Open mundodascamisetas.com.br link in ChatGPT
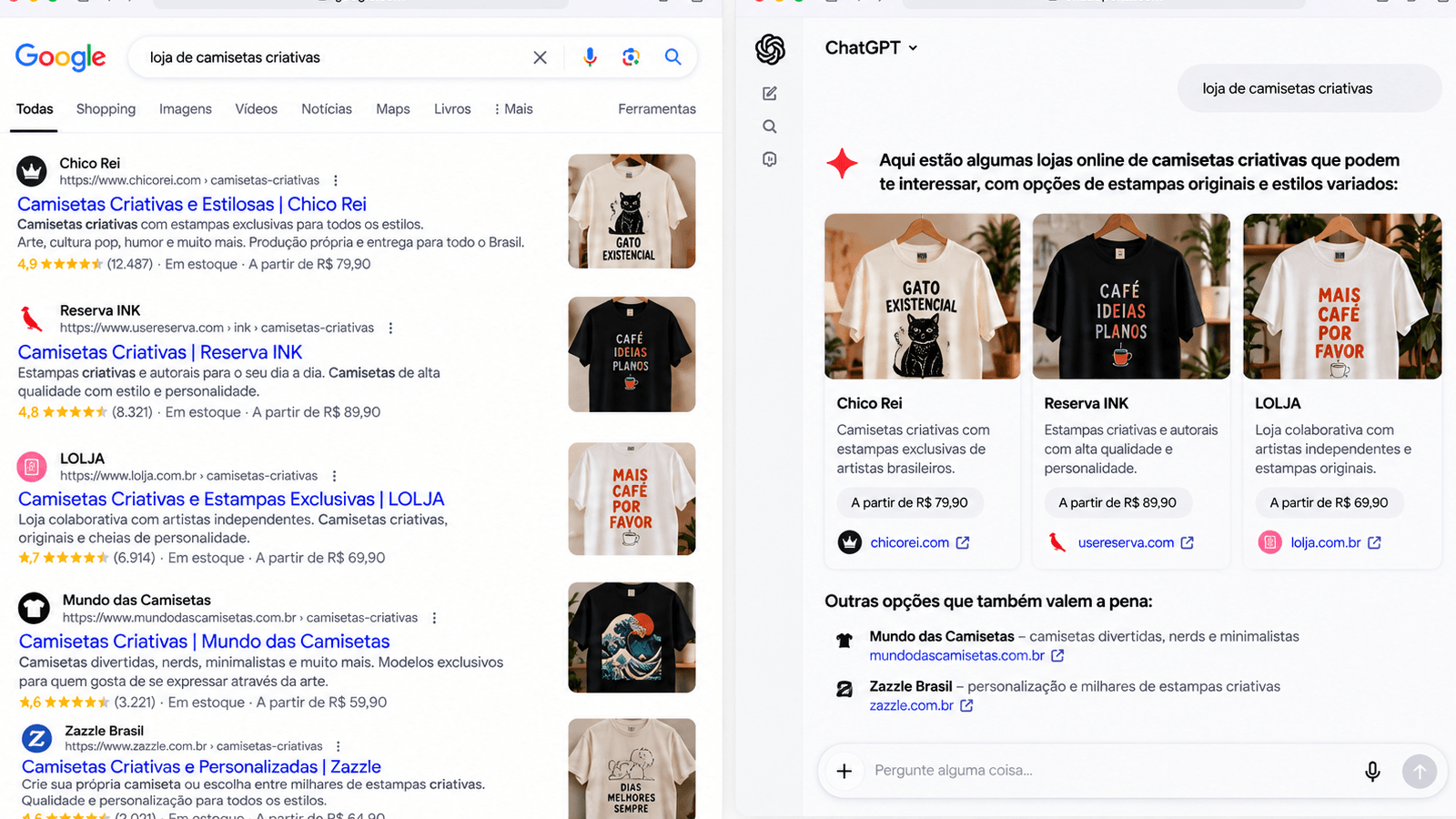This screenshot has height=819, width=1456. pyautogui.click(x=966, y=655)
